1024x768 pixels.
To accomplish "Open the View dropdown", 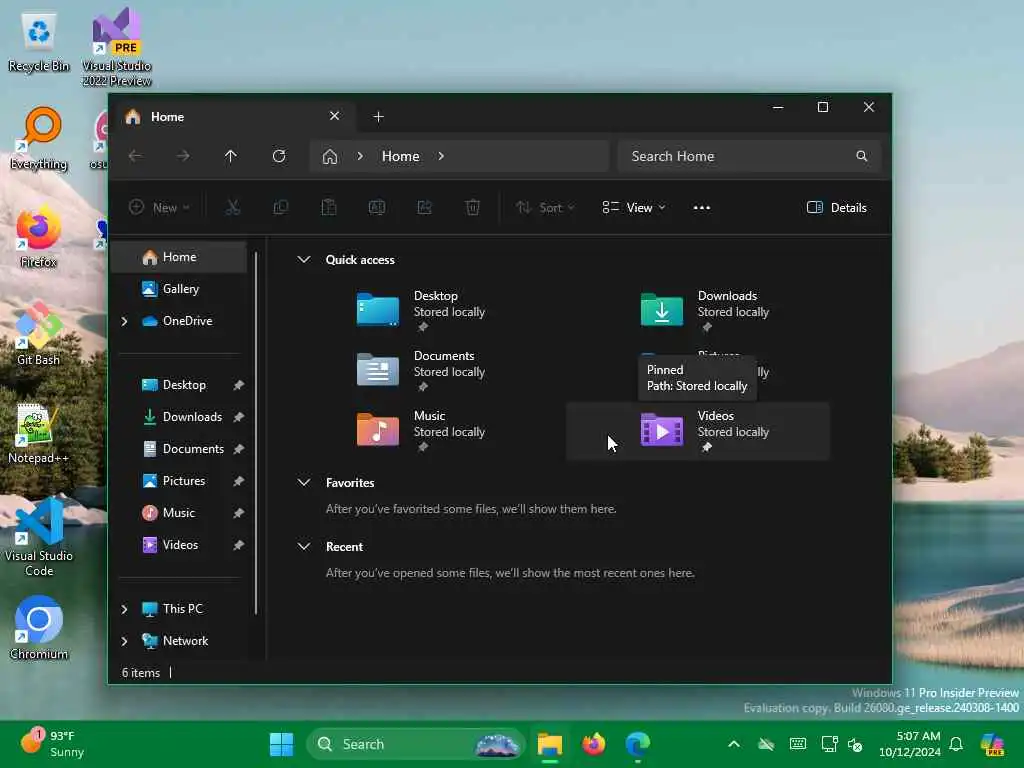I will (x=633, y=208).
